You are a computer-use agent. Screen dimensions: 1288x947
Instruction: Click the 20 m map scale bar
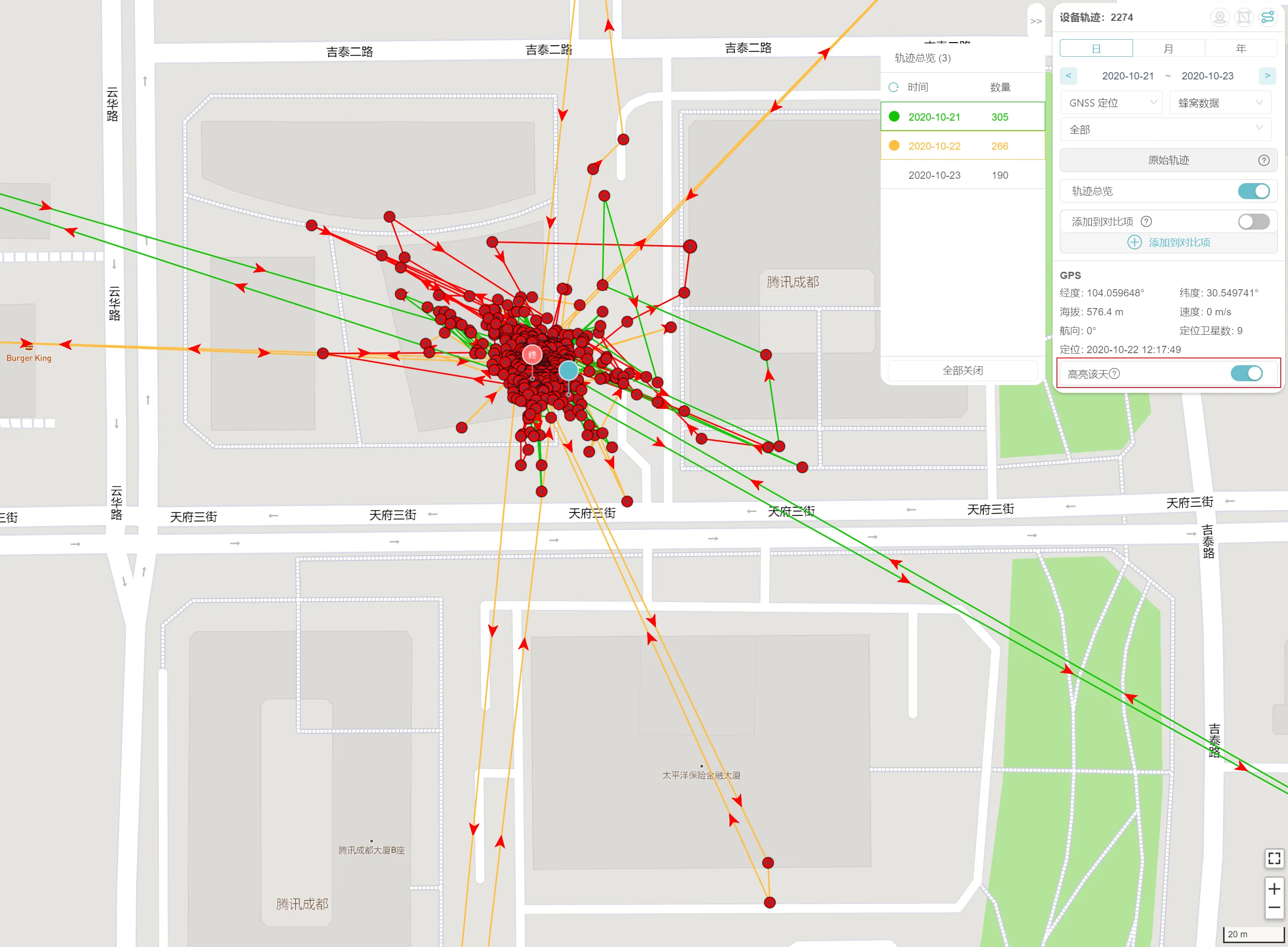(1254, 934)
